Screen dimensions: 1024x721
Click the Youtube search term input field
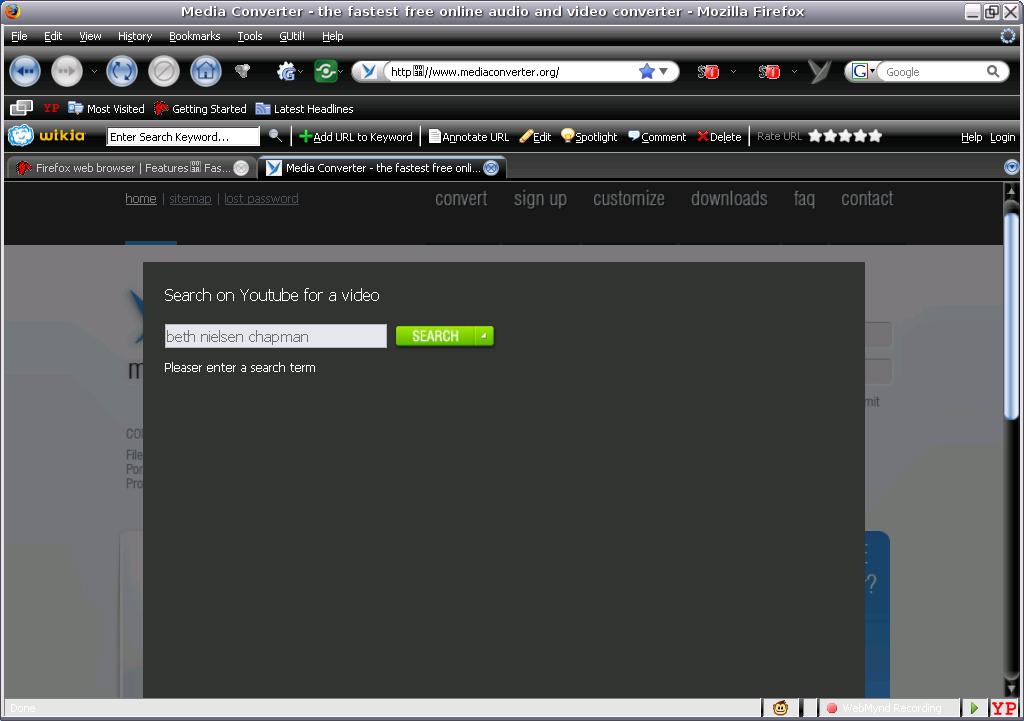[276, 336]
